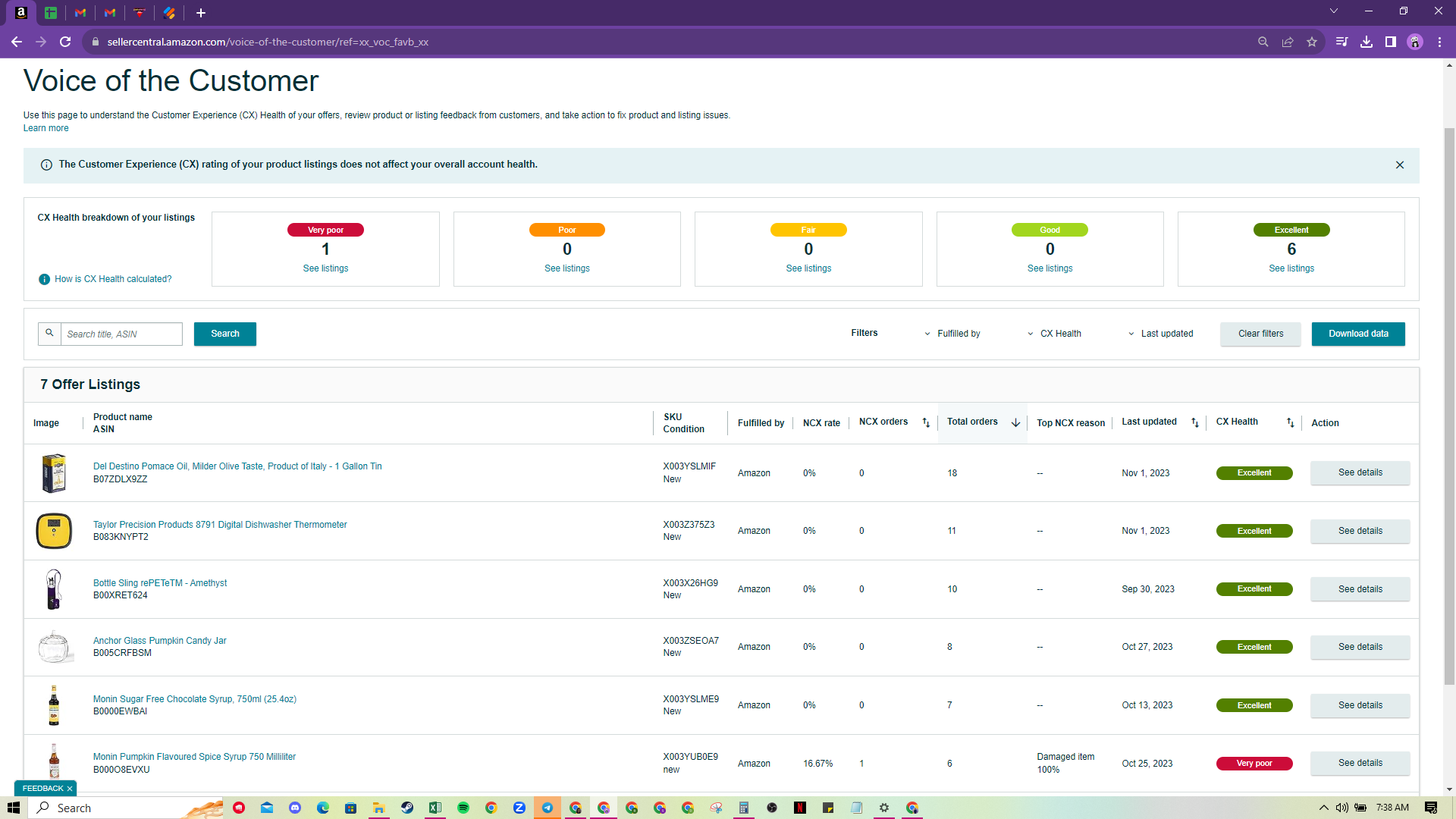See details for Bottle Sling Amethyst
1456x819 pixels.
pyautogui.click(x=1360, y=589)
